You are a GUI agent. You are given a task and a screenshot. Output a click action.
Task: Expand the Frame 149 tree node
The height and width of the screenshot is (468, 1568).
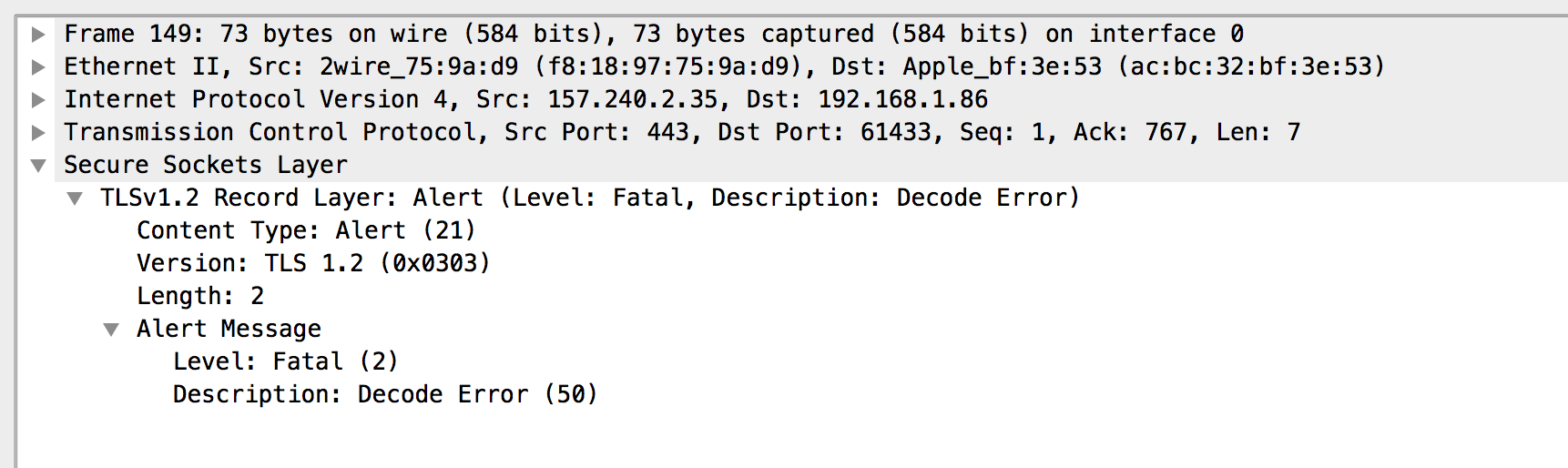pos(38,35)
